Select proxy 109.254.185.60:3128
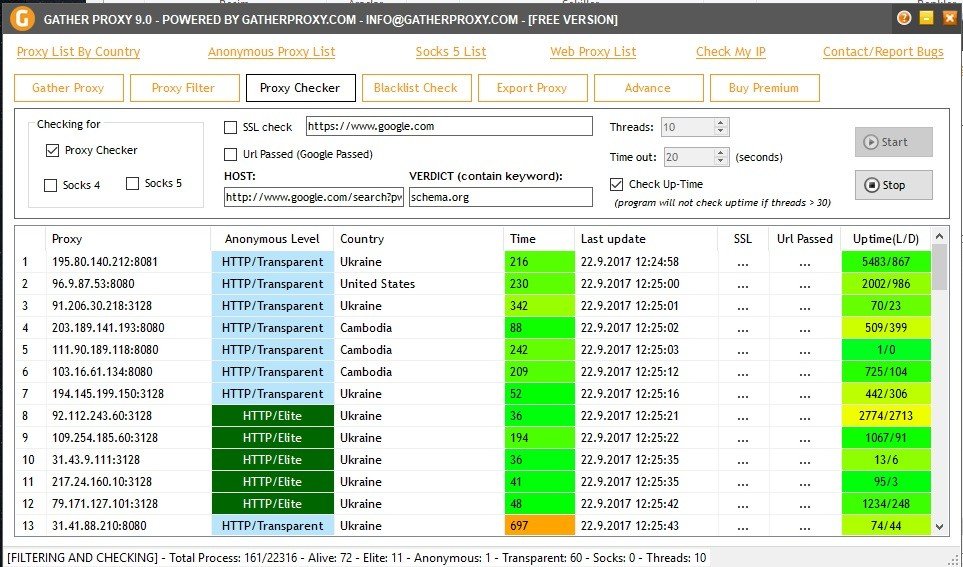963x567 pixels. [x=105, y=438]
